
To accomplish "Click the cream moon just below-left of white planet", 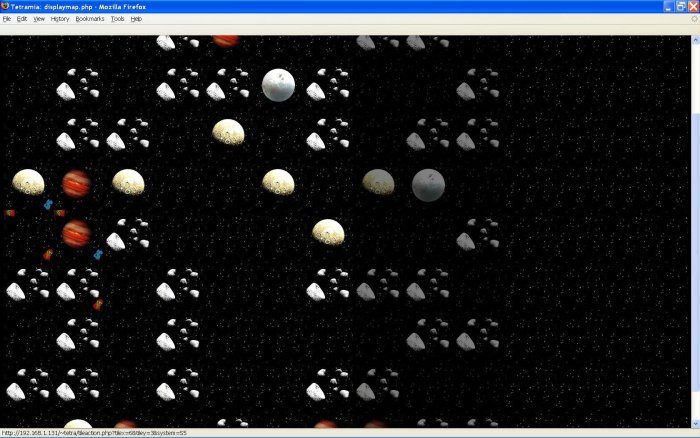I will point(228,132).
